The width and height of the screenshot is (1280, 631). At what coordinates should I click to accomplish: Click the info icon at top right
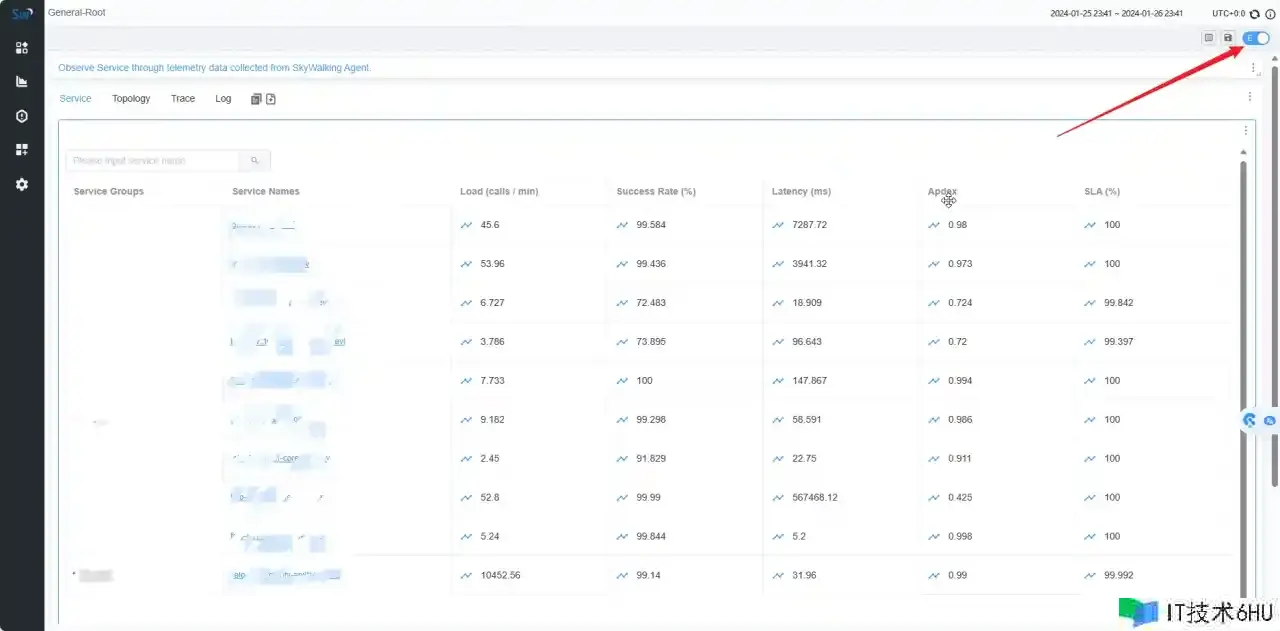(1270, 14)
